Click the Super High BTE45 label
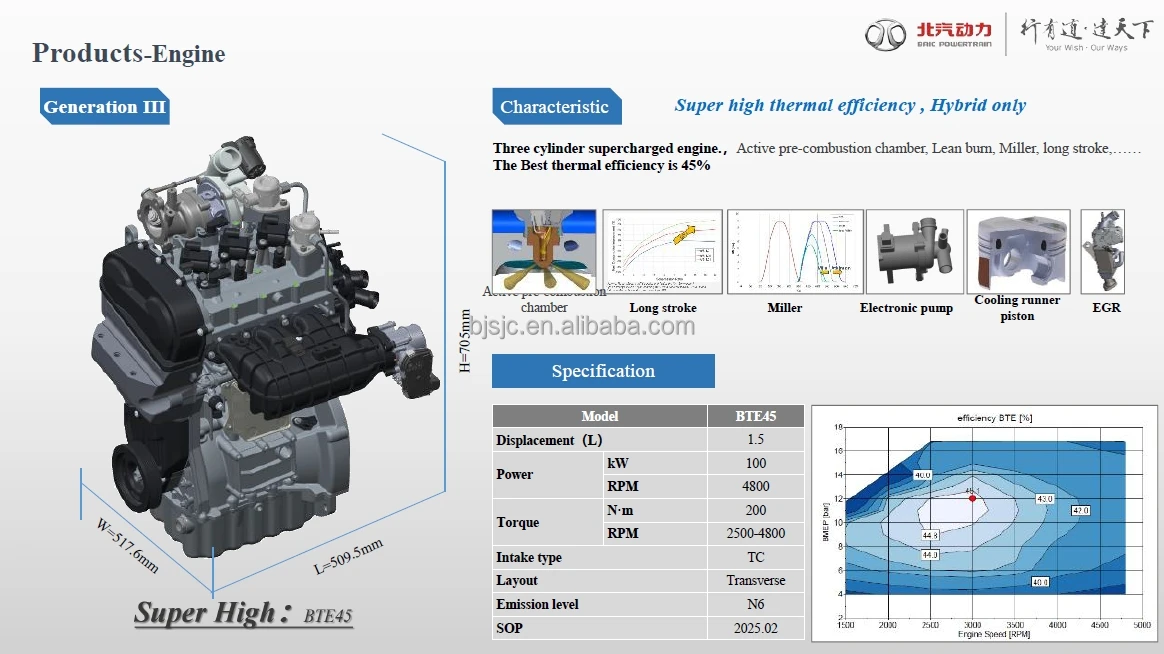The width and height of the screenshot is (1164, 654). [x=243, y=612]
